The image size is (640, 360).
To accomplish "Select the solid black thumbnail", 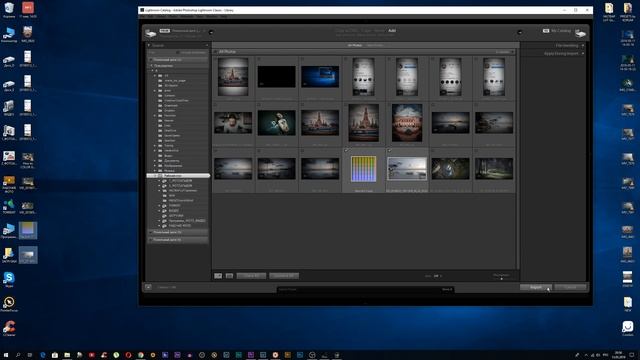I will tap(276, 77).
